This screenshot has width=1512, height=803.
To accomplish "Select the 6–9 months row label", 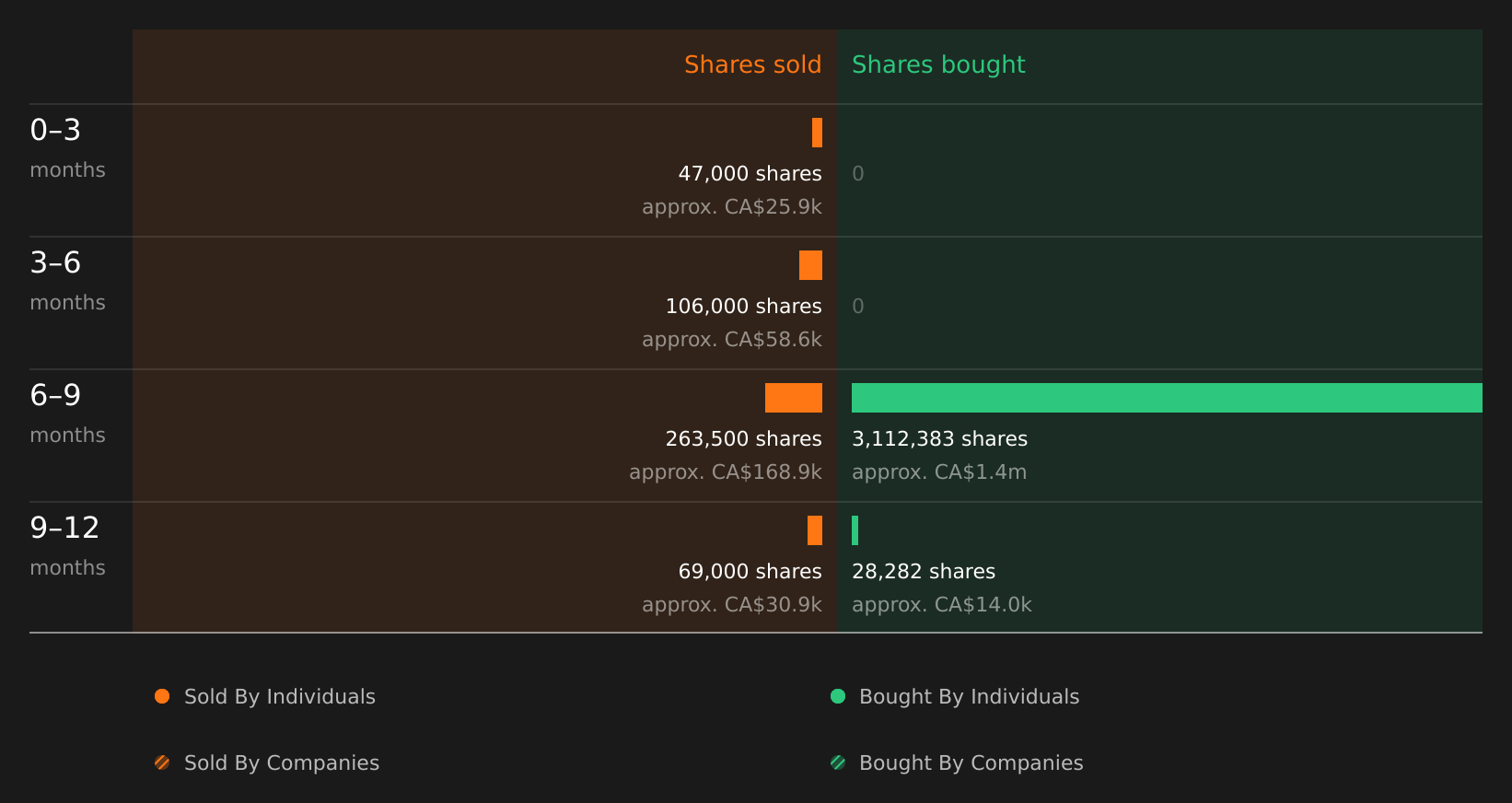I will point(67,413).
